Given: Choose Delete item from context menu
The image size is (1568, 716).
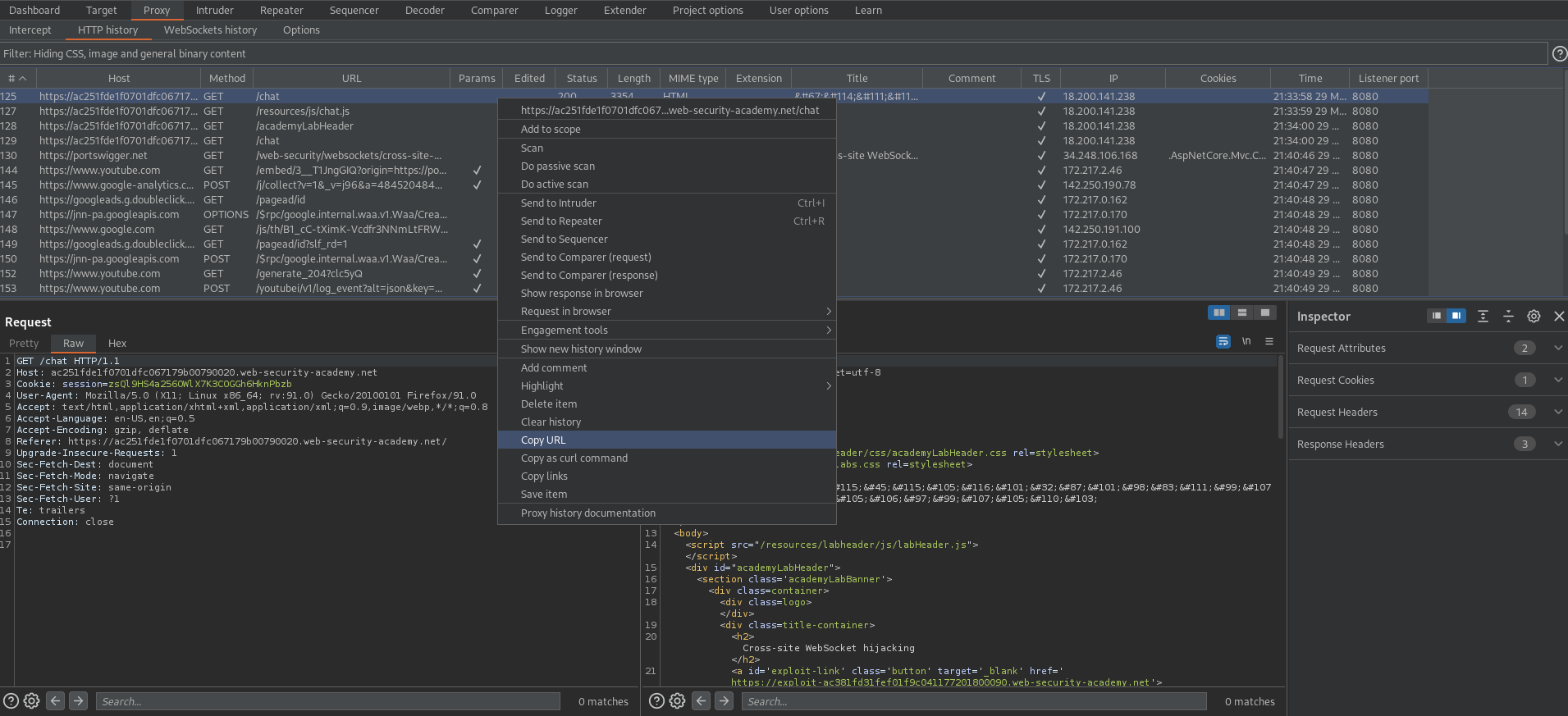Looking at the screenshot, I should coord(667,404).
